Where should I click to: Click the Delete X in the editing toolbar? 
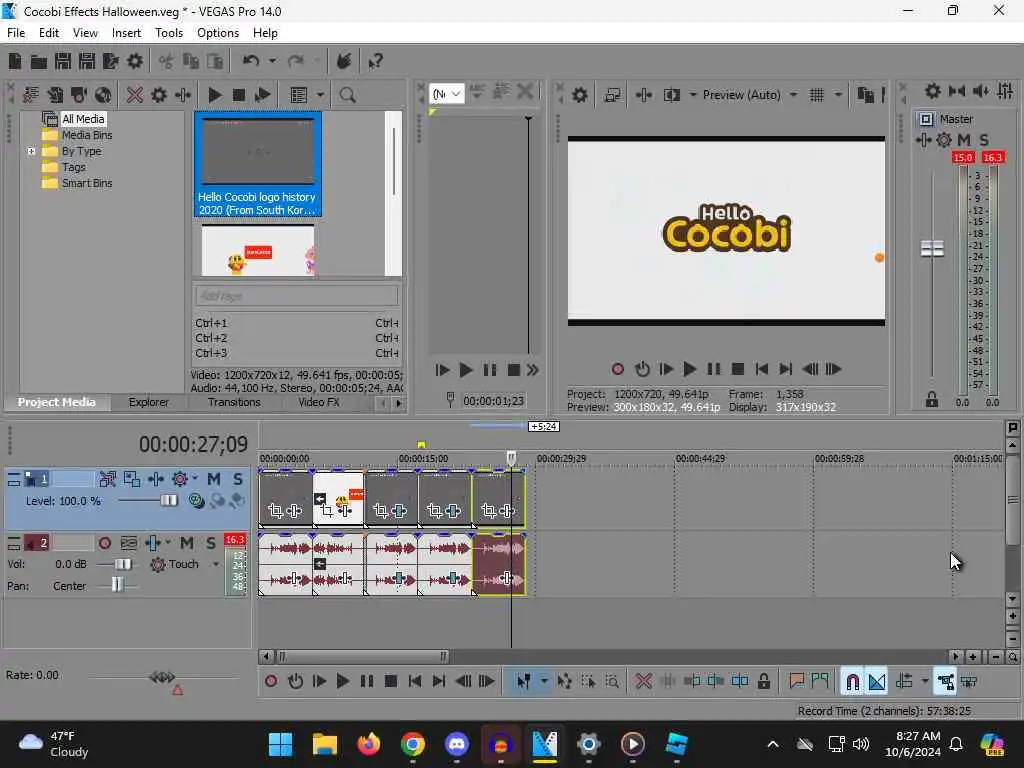(x=643, y=682)
